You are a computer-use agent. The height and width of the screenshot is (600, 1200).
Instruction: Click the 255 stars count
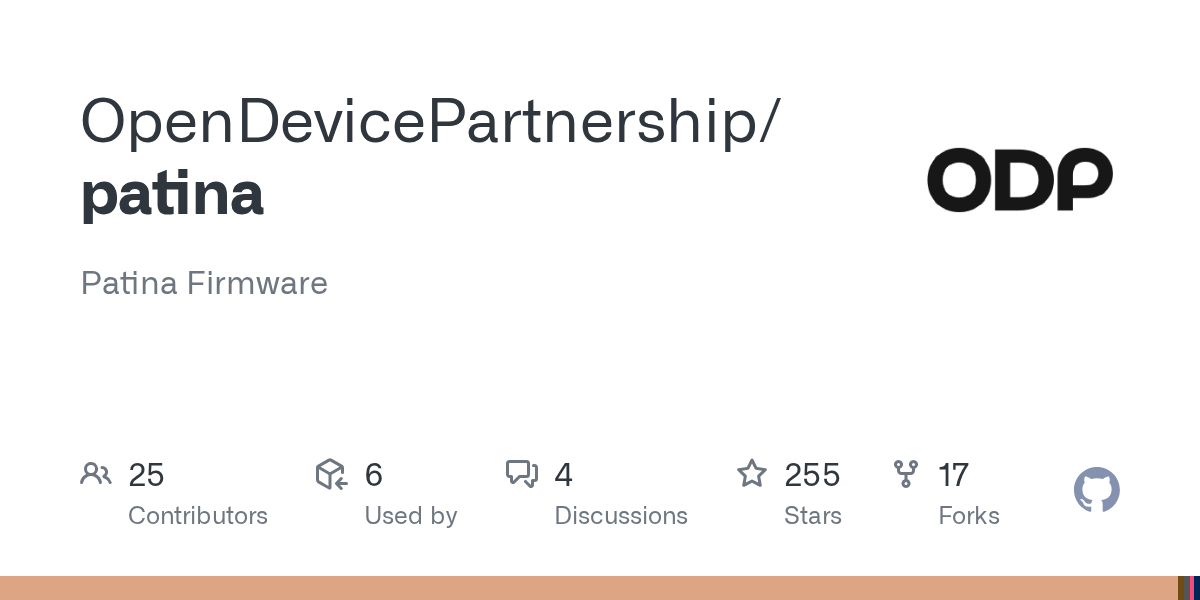tap(812, 475)
